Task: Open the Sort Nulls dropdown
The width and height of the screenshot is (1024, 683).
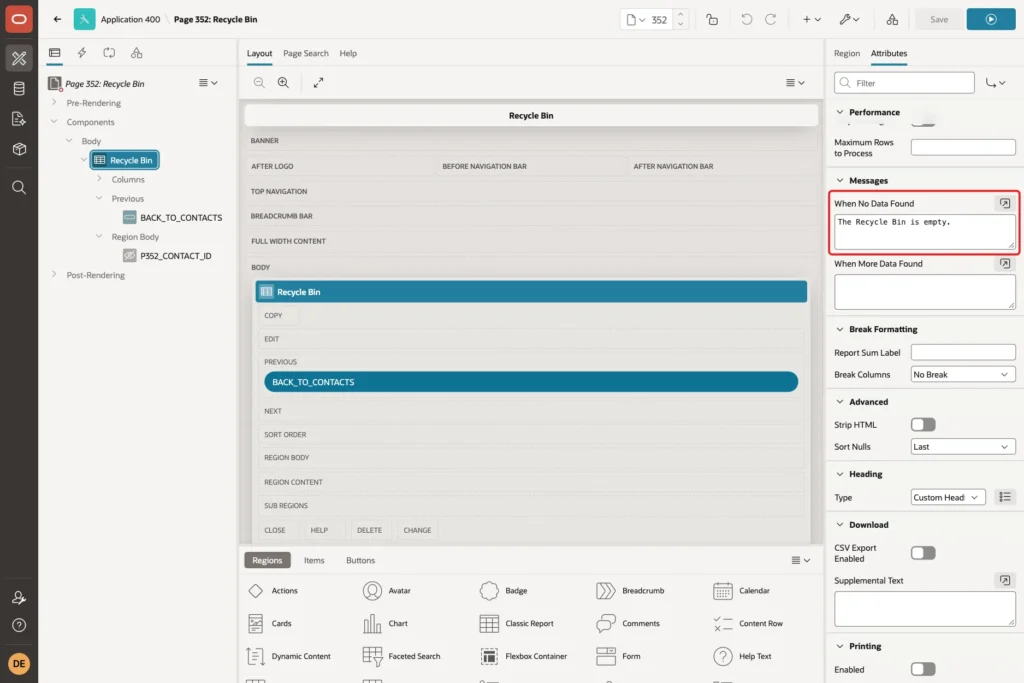Action: (x=963, y=447)
